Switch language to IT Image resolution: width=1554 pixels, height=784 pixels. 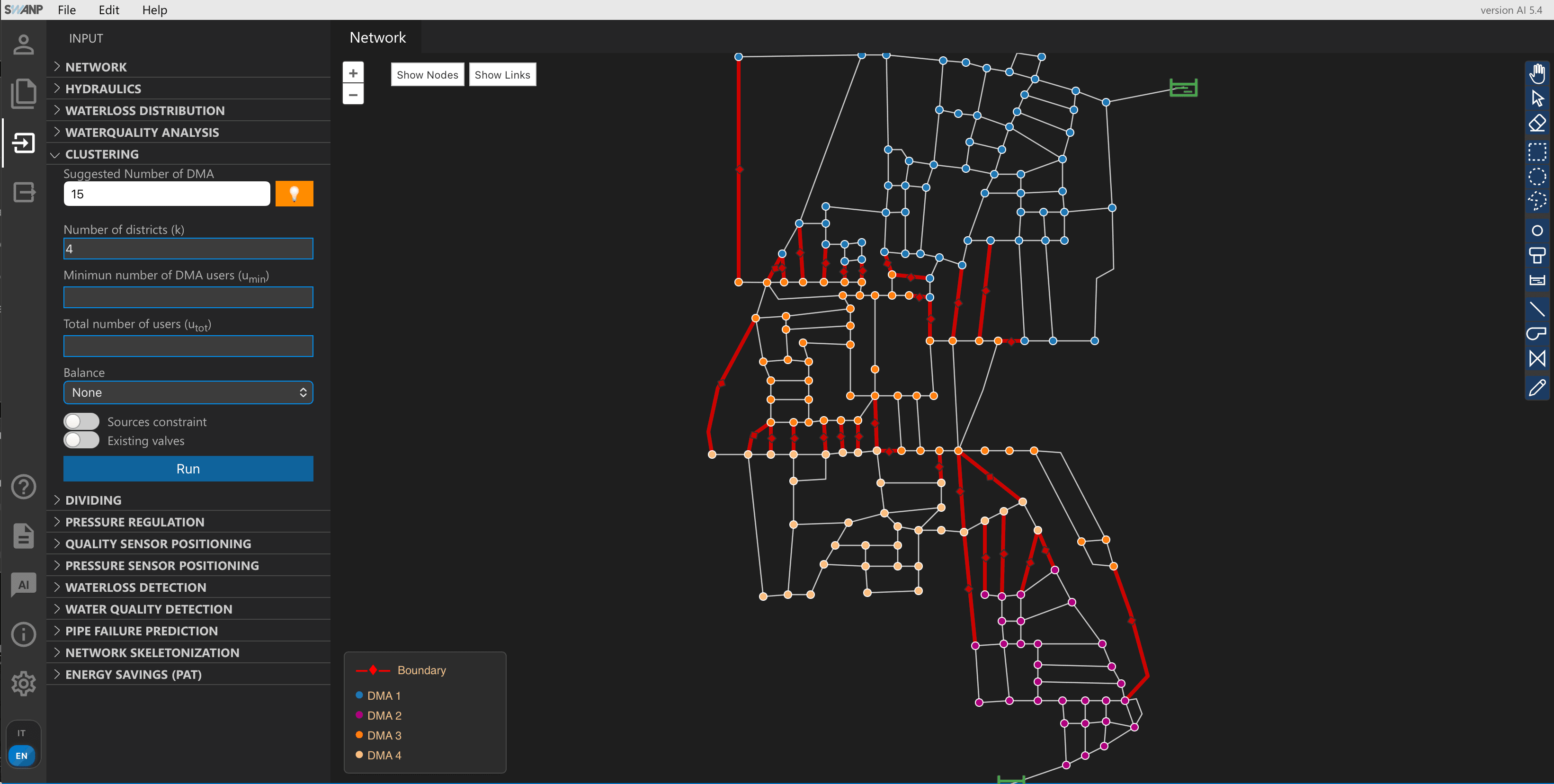(x=22, y=733)
